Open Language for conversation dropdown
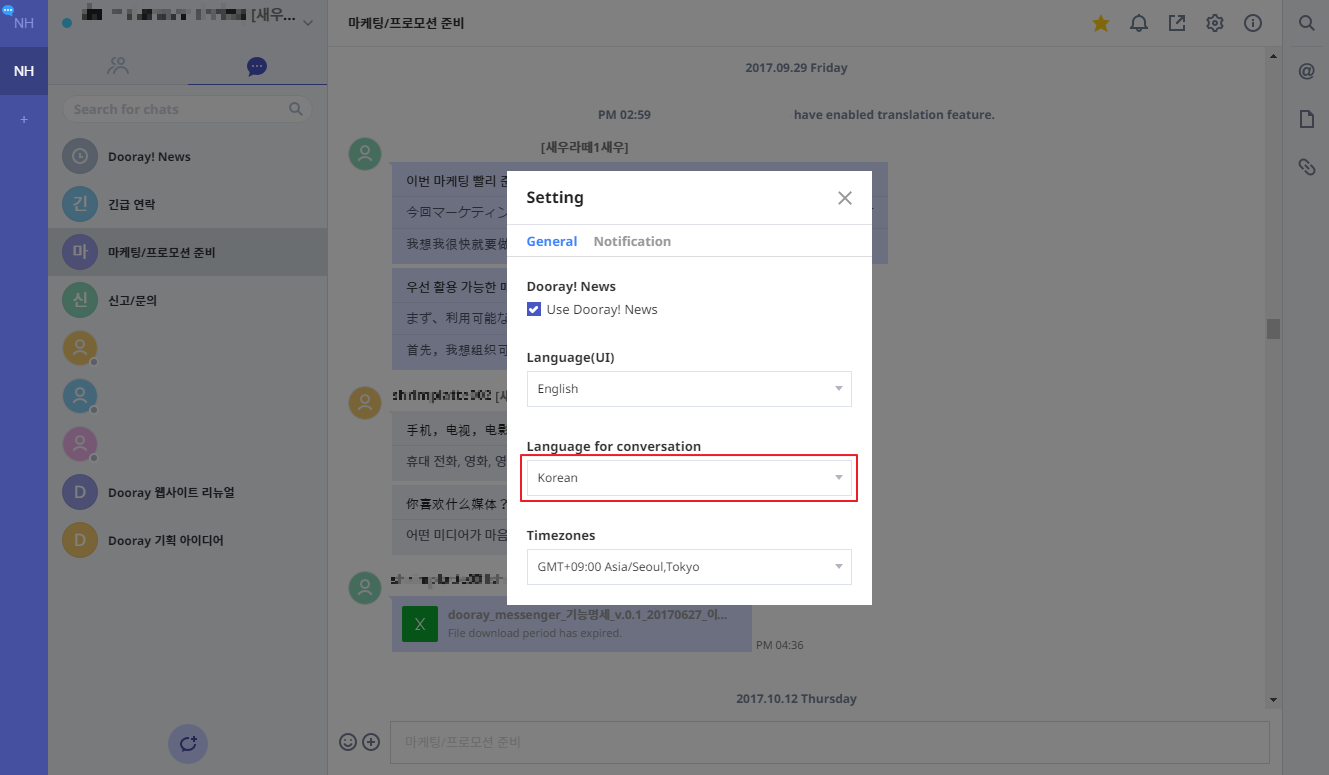This screenshot has height=775, width=1329. click(x=689, y=478)
